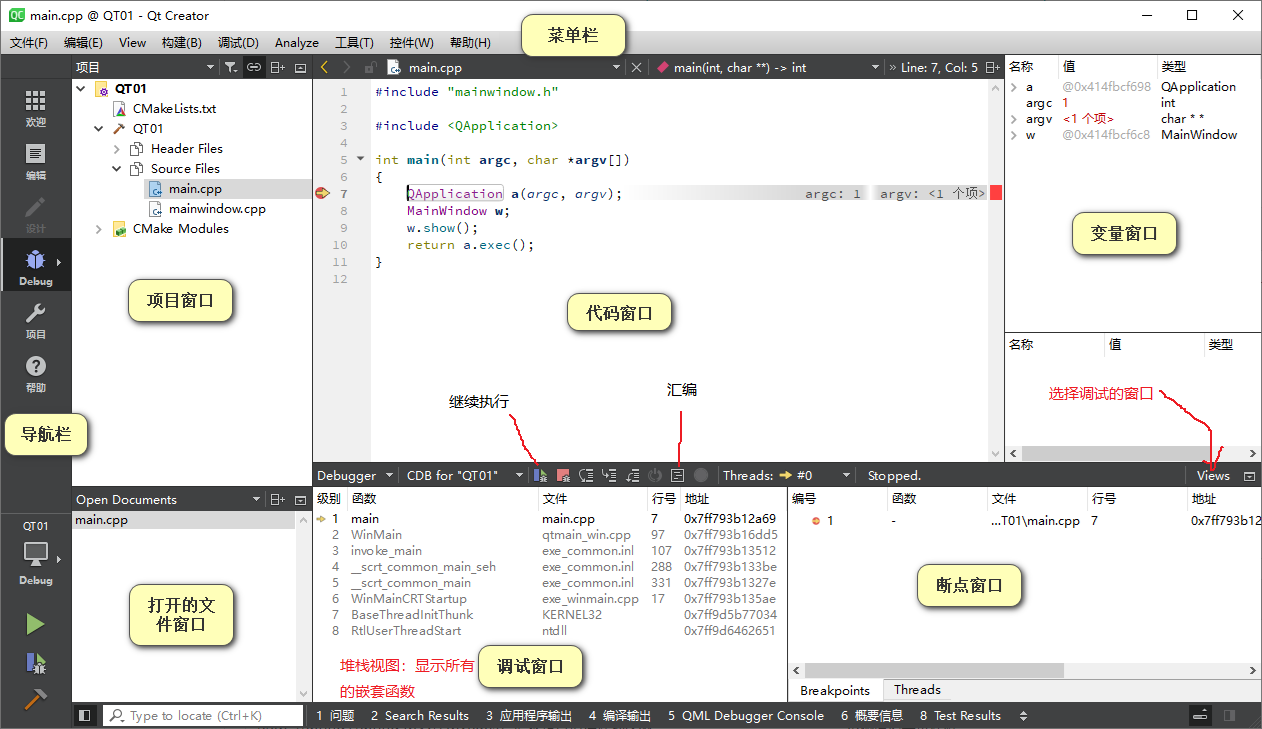Open the Analyze menu
The image size is (1262, 729).
[297, 43]
